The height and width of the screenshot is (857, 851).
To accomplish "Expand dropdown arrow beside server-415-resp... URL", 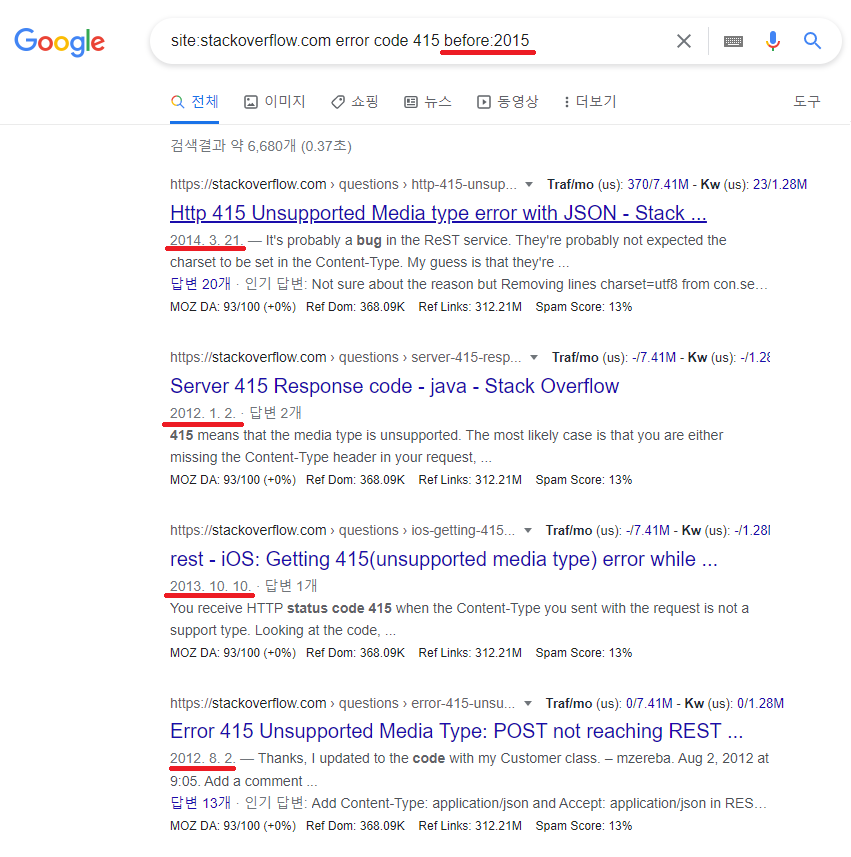I will [534, 357].
